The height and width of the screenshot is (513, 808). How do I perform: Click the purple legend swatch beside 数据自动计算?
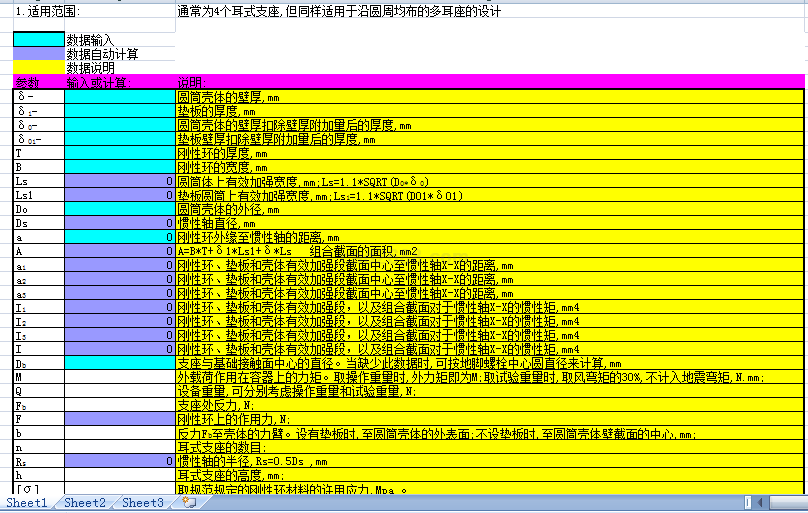coord(38,54)
